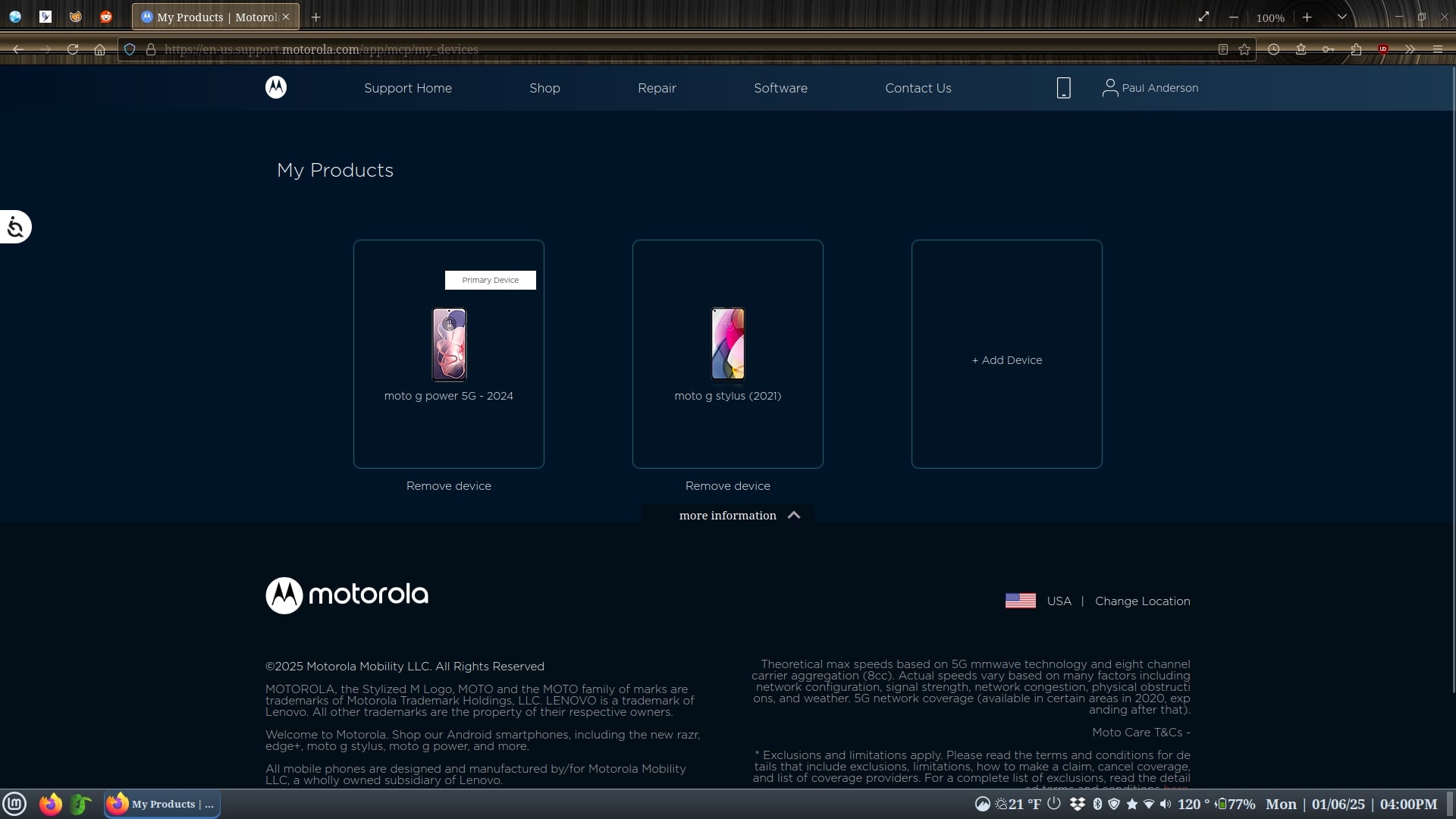Open the phone device icon in header
1456x819 pixels.
click(1064, 88)
